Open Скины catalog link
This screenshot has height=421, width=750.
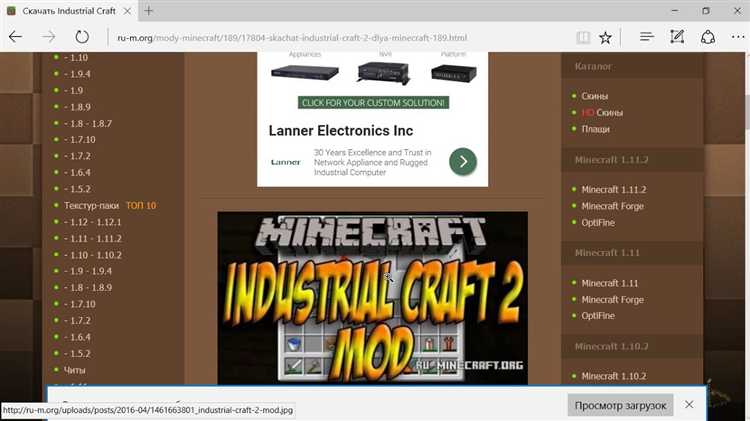tap(595, 96)
